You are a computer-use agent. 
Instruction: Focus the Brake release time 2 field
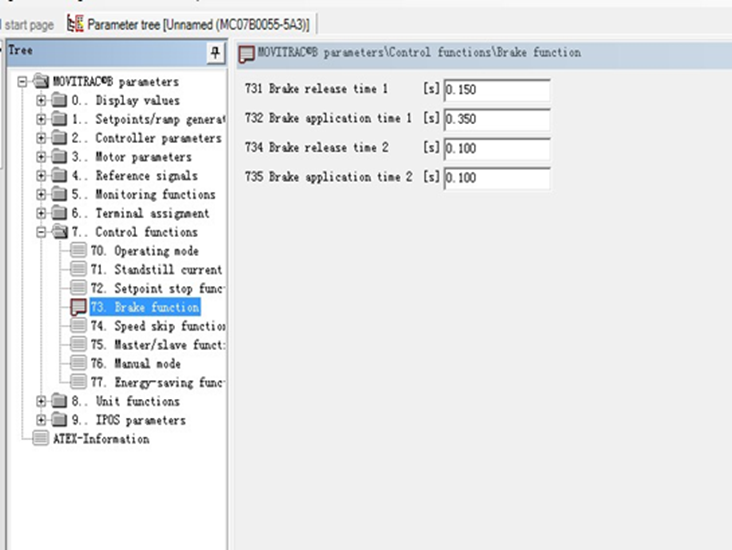pyautogui.click(x=496, y=148)
